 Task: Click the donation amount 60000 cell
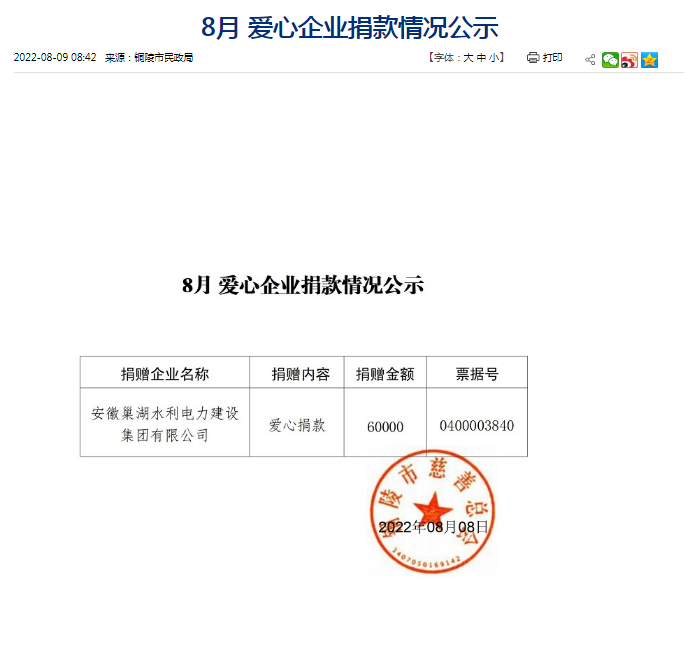385,426
